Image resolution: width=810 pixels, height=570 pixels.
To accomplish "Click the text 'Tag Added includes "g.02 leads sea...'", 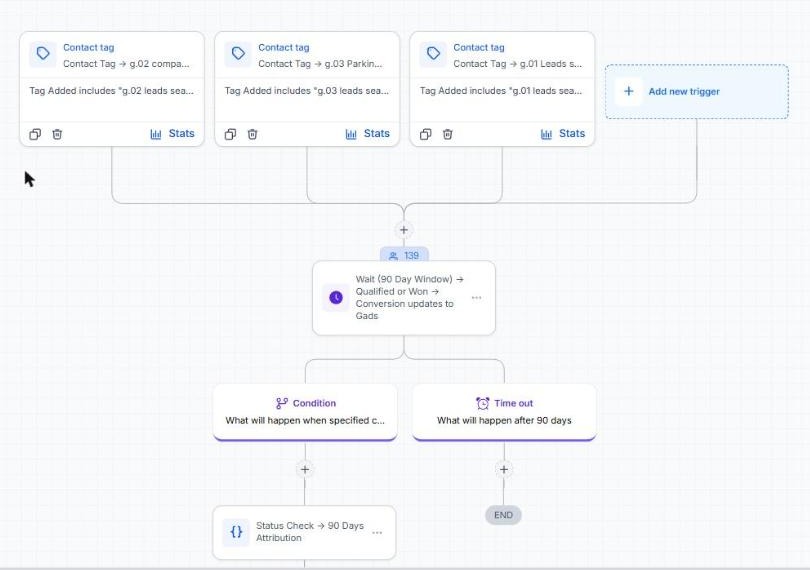I will 112,90.
